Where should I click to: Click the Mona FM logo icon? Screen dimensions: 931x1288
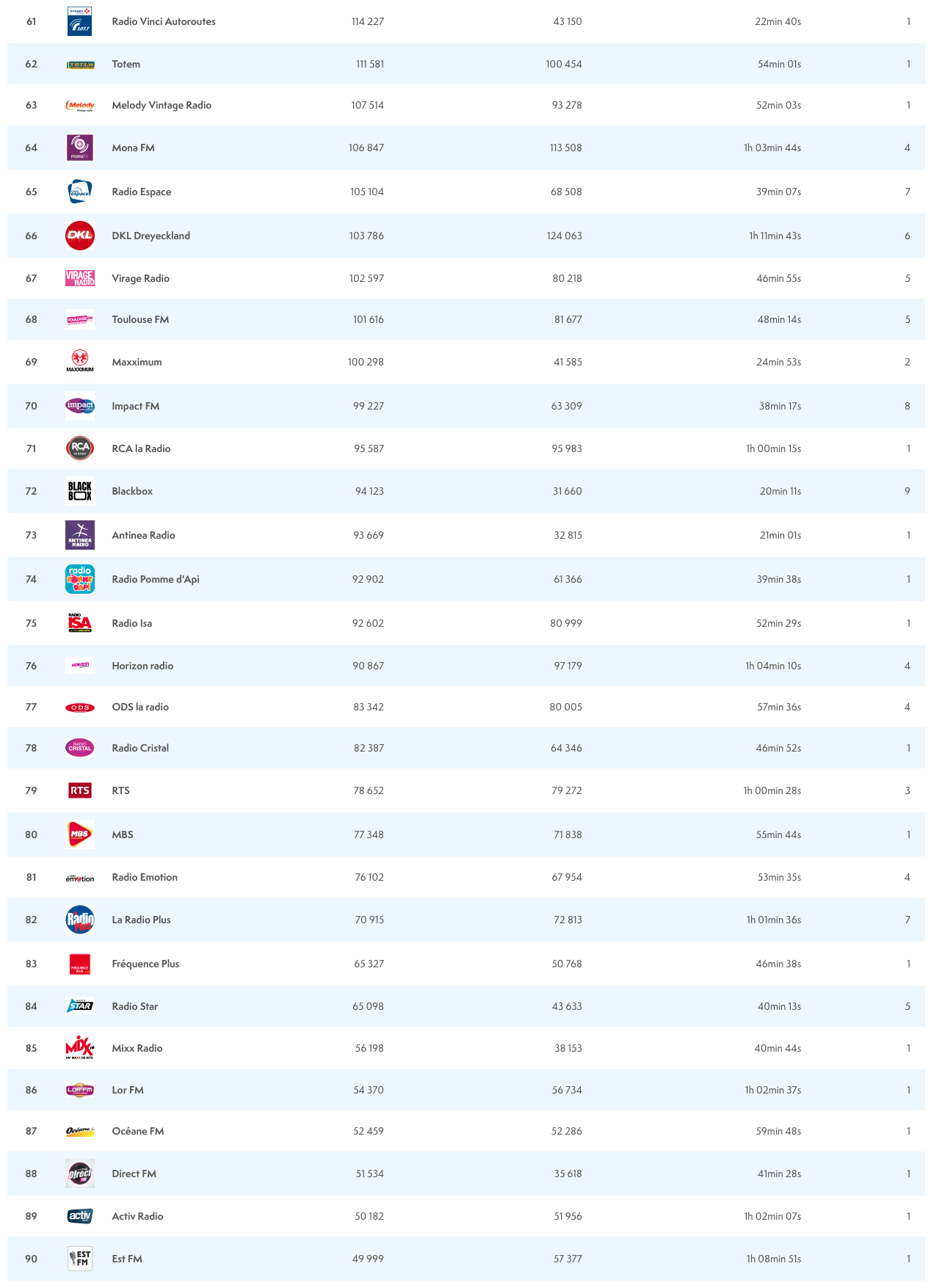79,148
